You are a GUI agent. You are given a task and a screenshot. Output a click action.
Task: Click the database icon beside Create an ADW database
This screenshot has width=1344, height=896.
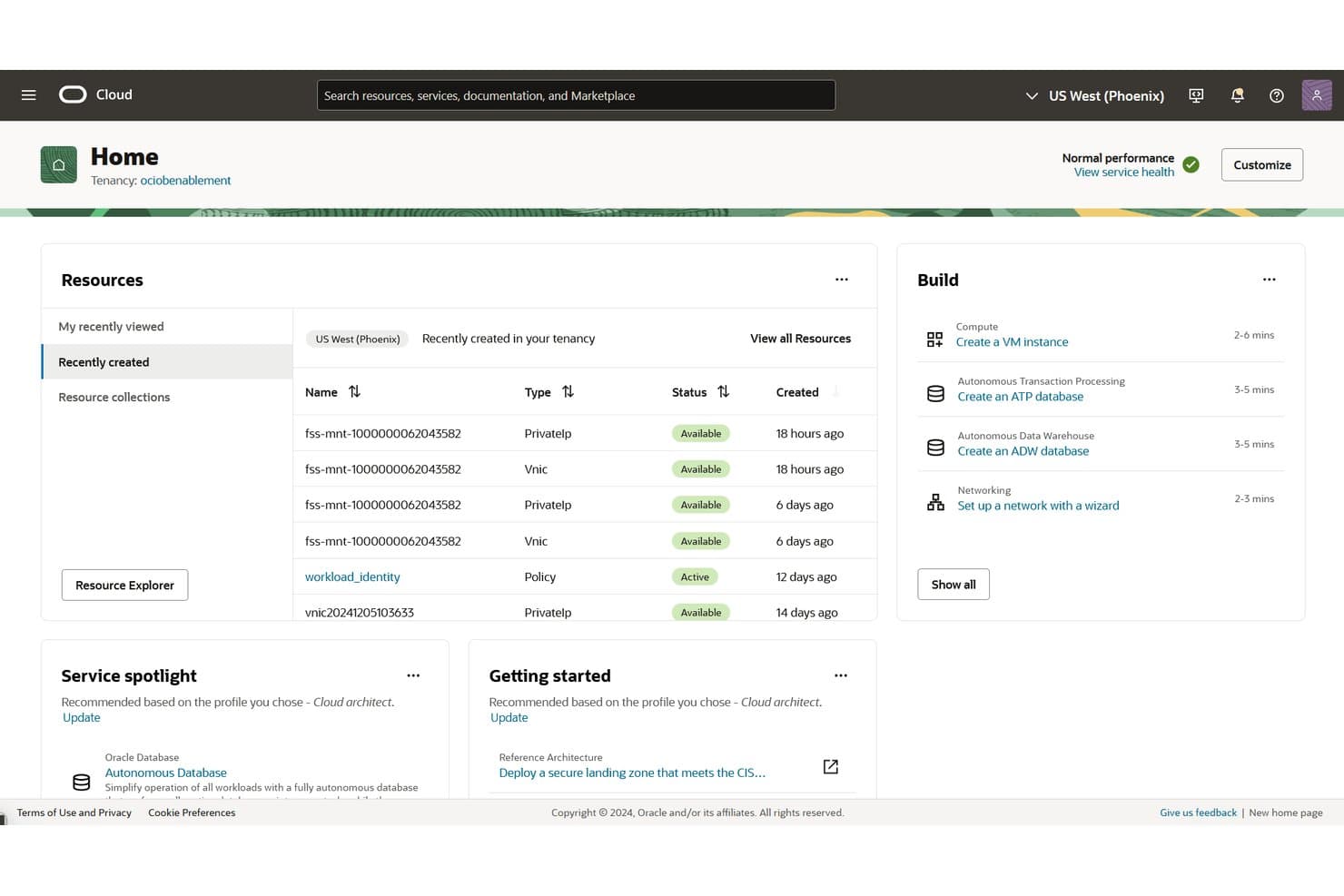pos(935,448)
